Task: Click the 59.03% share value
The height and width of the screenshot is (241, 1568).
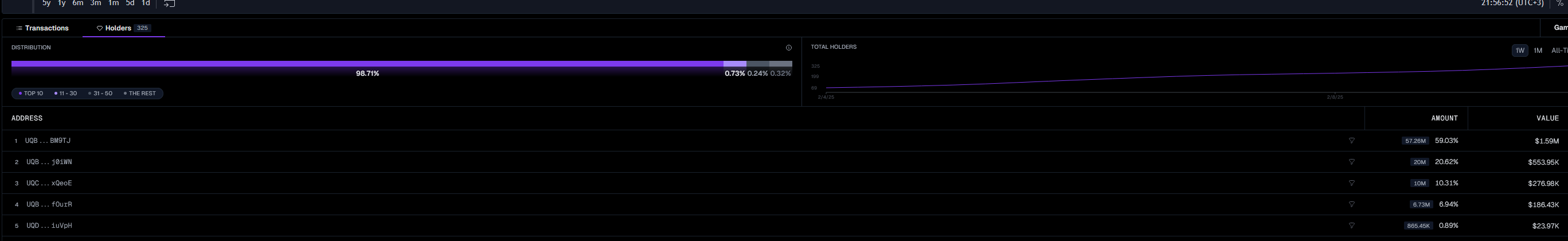Action: click(1446, 141)
